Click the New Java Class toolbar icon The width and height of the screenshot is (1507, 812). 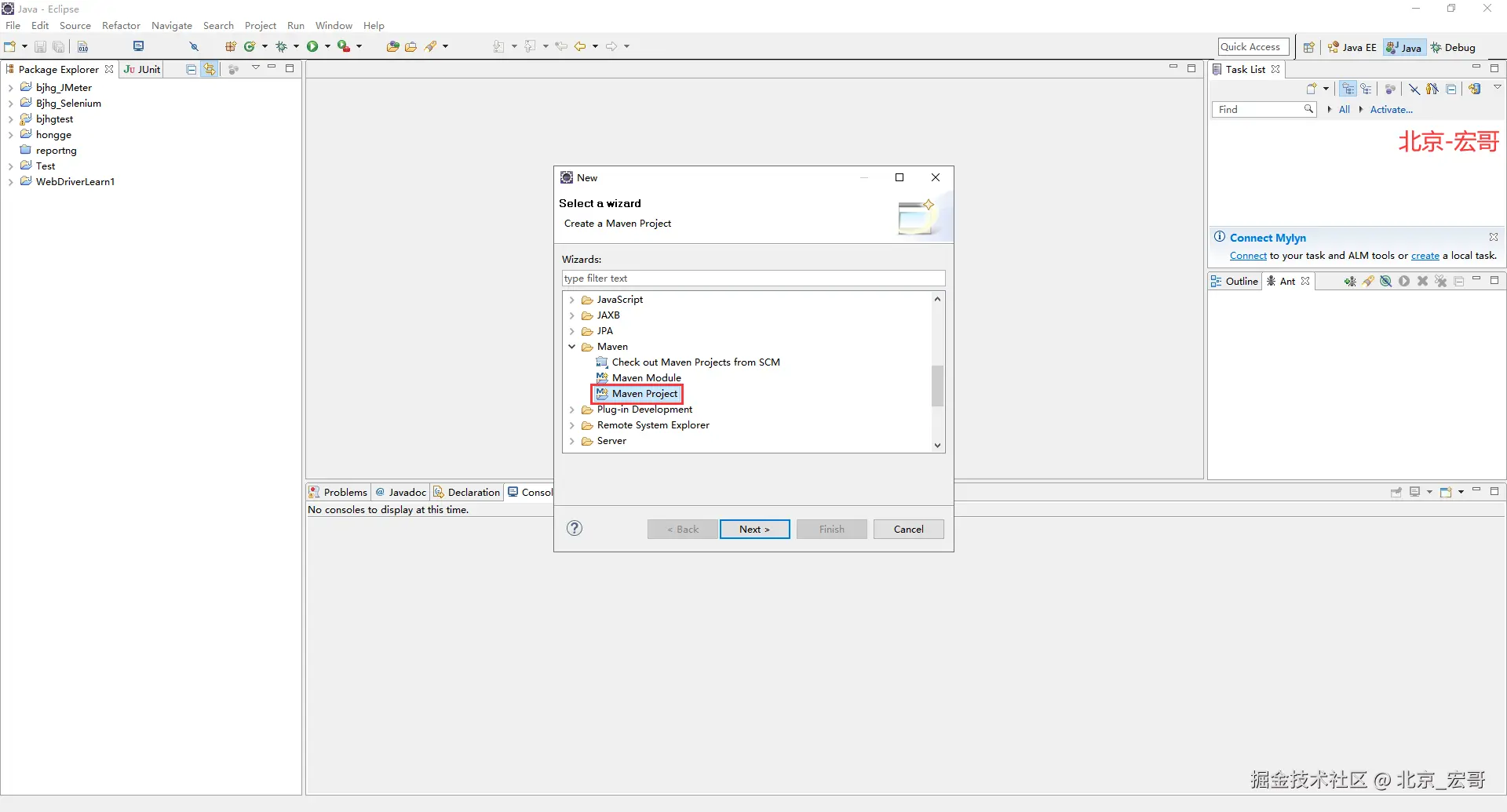pos(250,46)
